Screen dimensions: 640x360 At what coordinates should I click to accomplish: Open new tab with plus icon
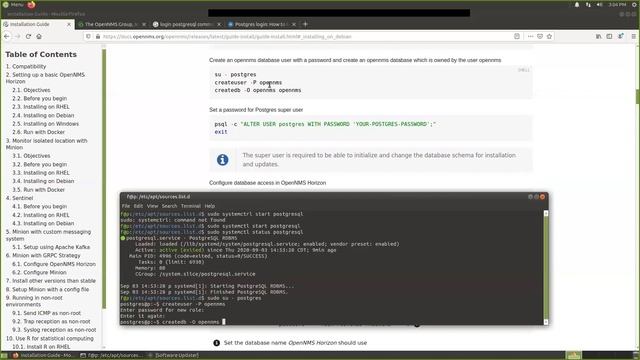305,24
